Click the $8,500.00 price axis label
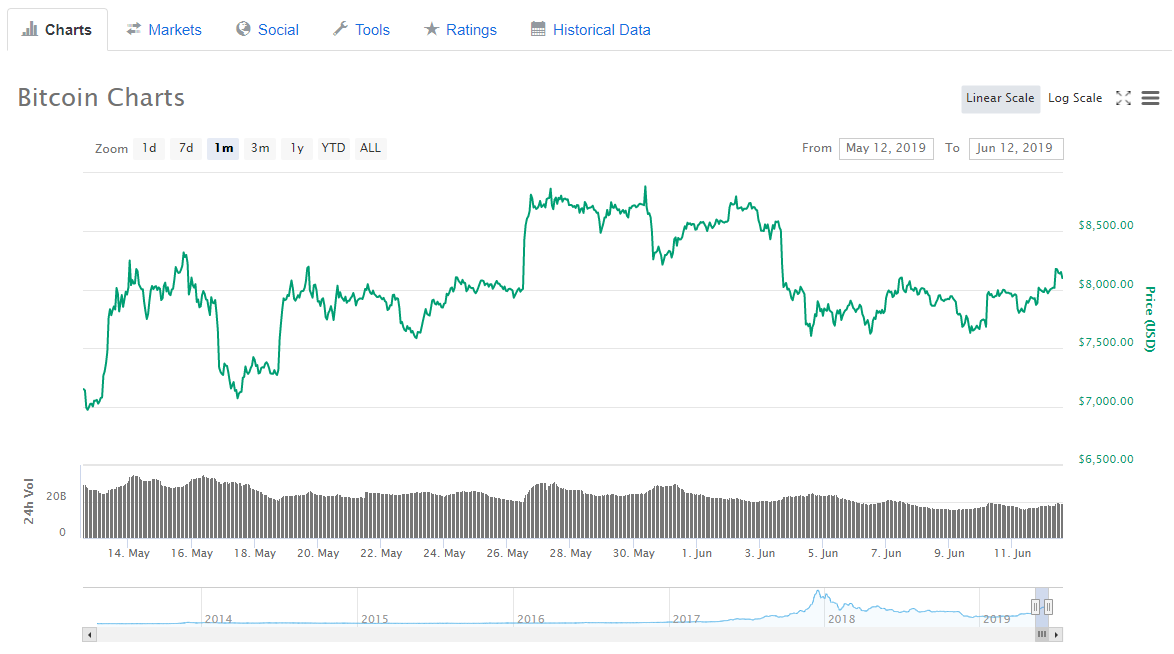 click(x=1105, y=225)
